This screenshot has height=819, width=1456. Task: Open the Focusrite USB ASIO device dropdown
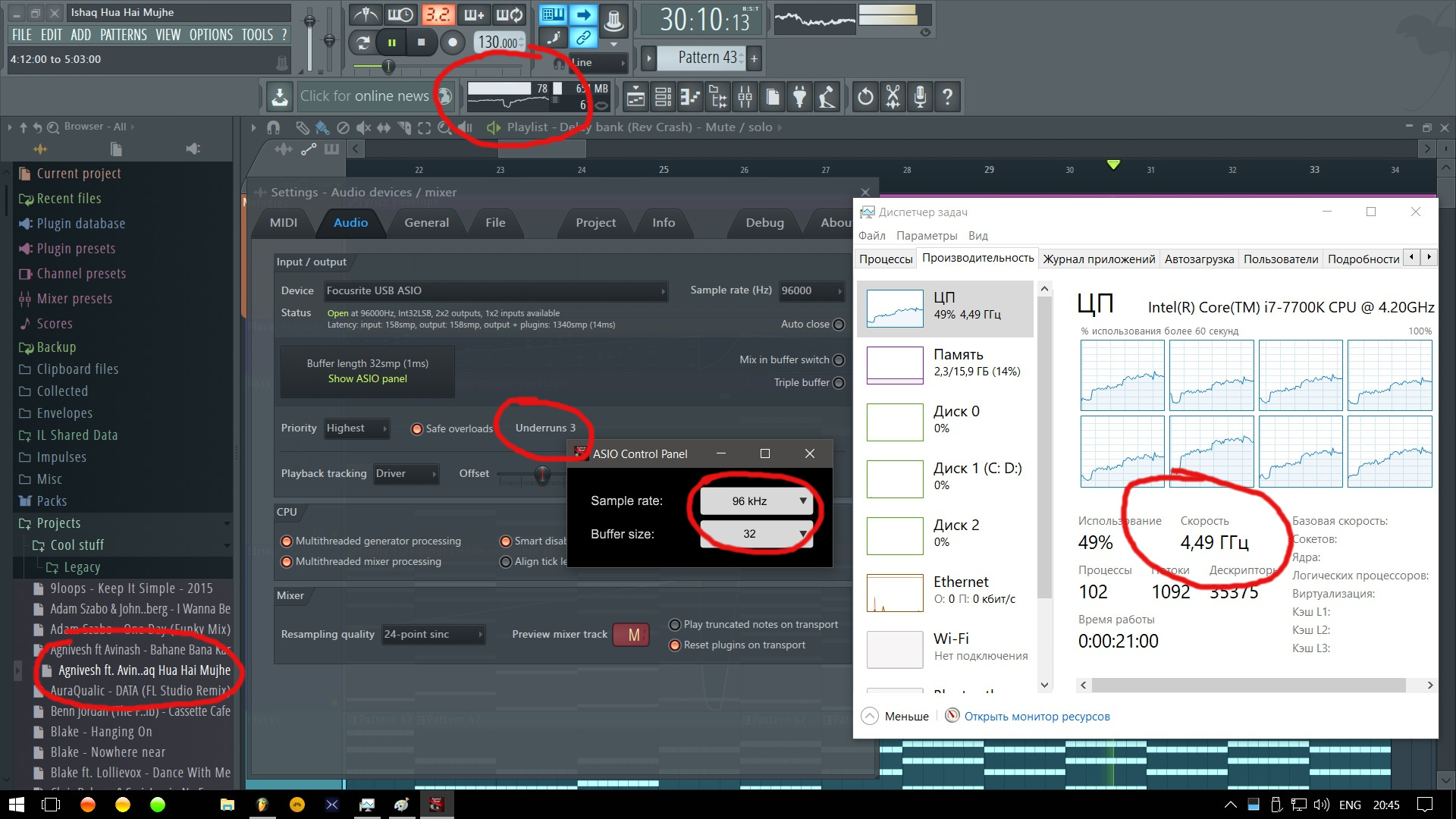[x=495, y=291]
